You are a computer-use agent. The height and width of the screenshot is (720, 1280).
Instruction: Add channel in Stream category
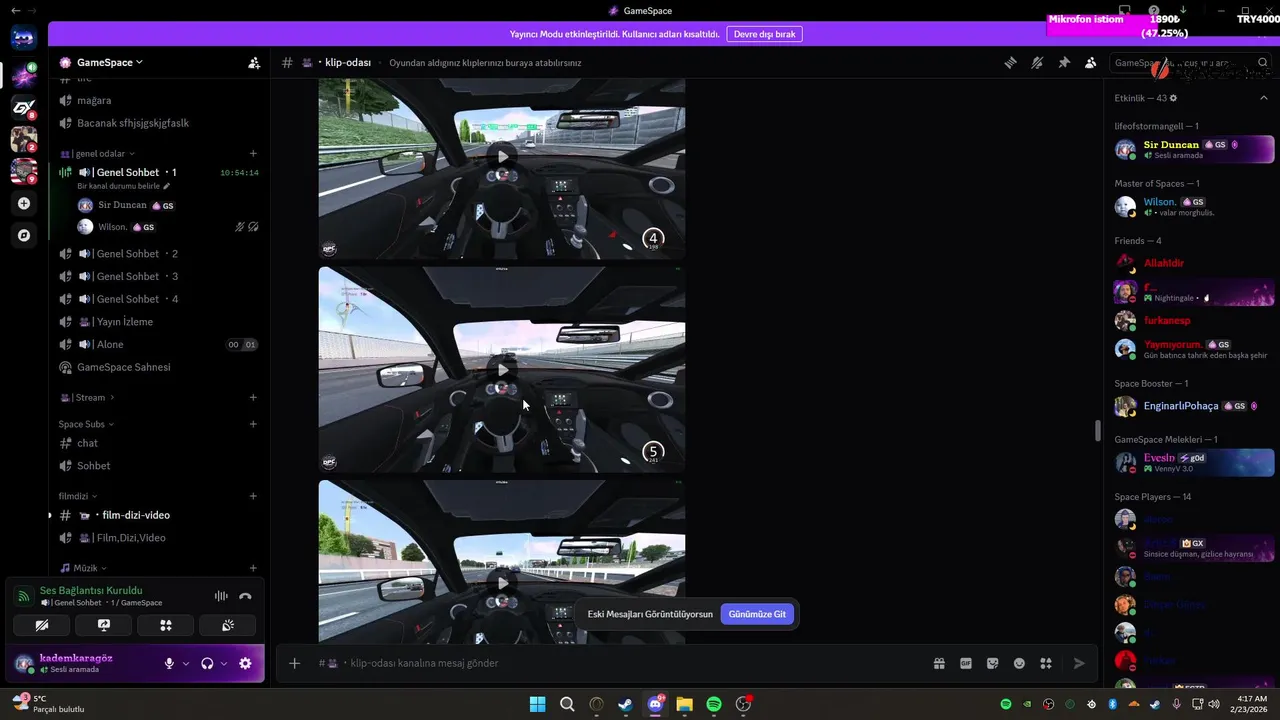pos(253,398)
